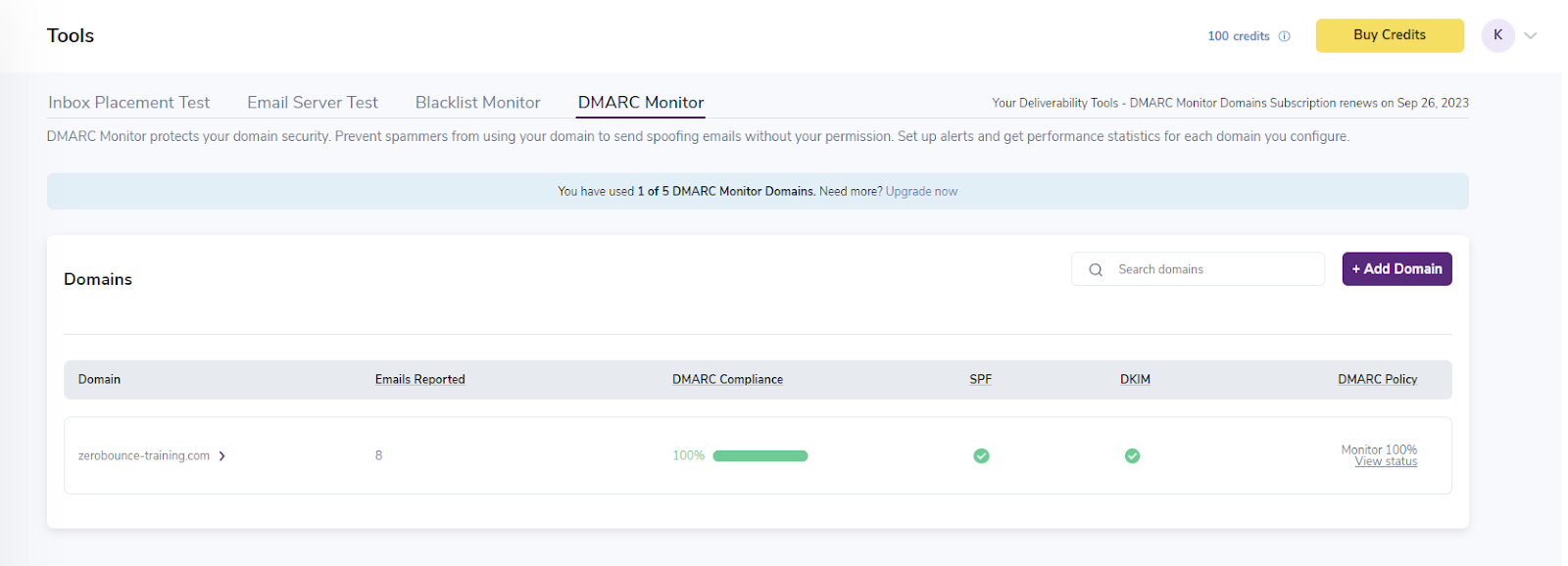Viewport: 1568px width, 566px height.
Task: Open the K user avatar
Action: [1497, 35]
